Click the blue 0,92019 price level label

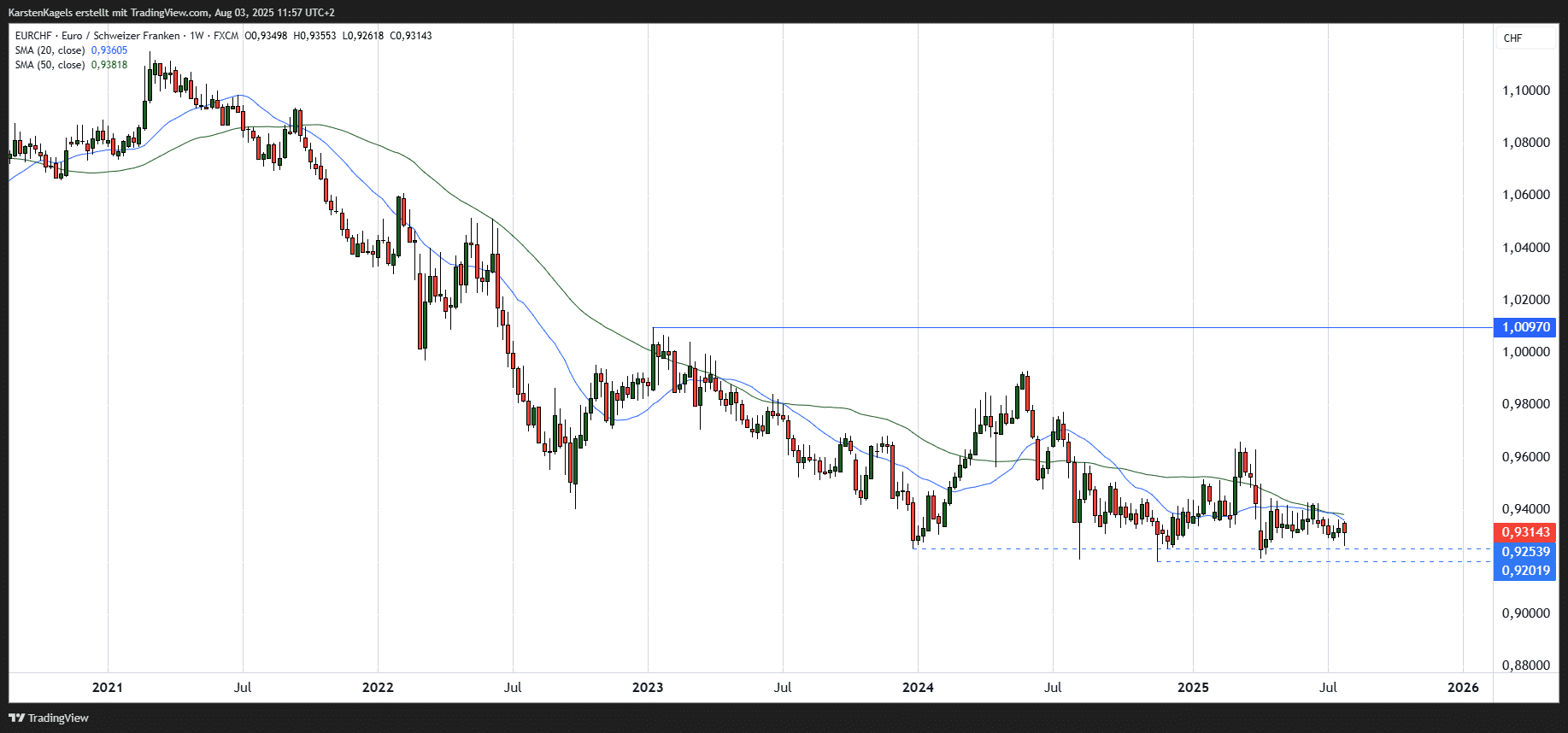tap(1526, 571)
